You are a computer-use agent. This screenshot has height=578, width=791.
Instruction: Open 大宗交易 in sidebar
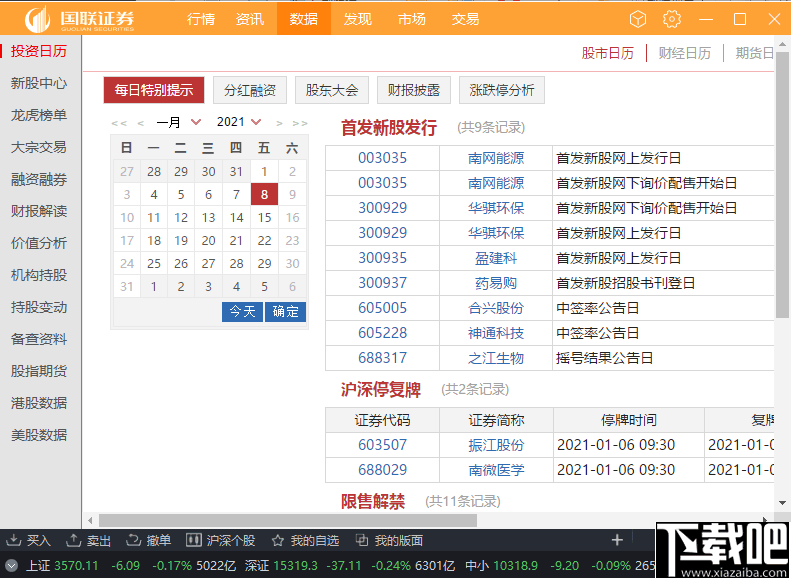(x=39, y=147)
